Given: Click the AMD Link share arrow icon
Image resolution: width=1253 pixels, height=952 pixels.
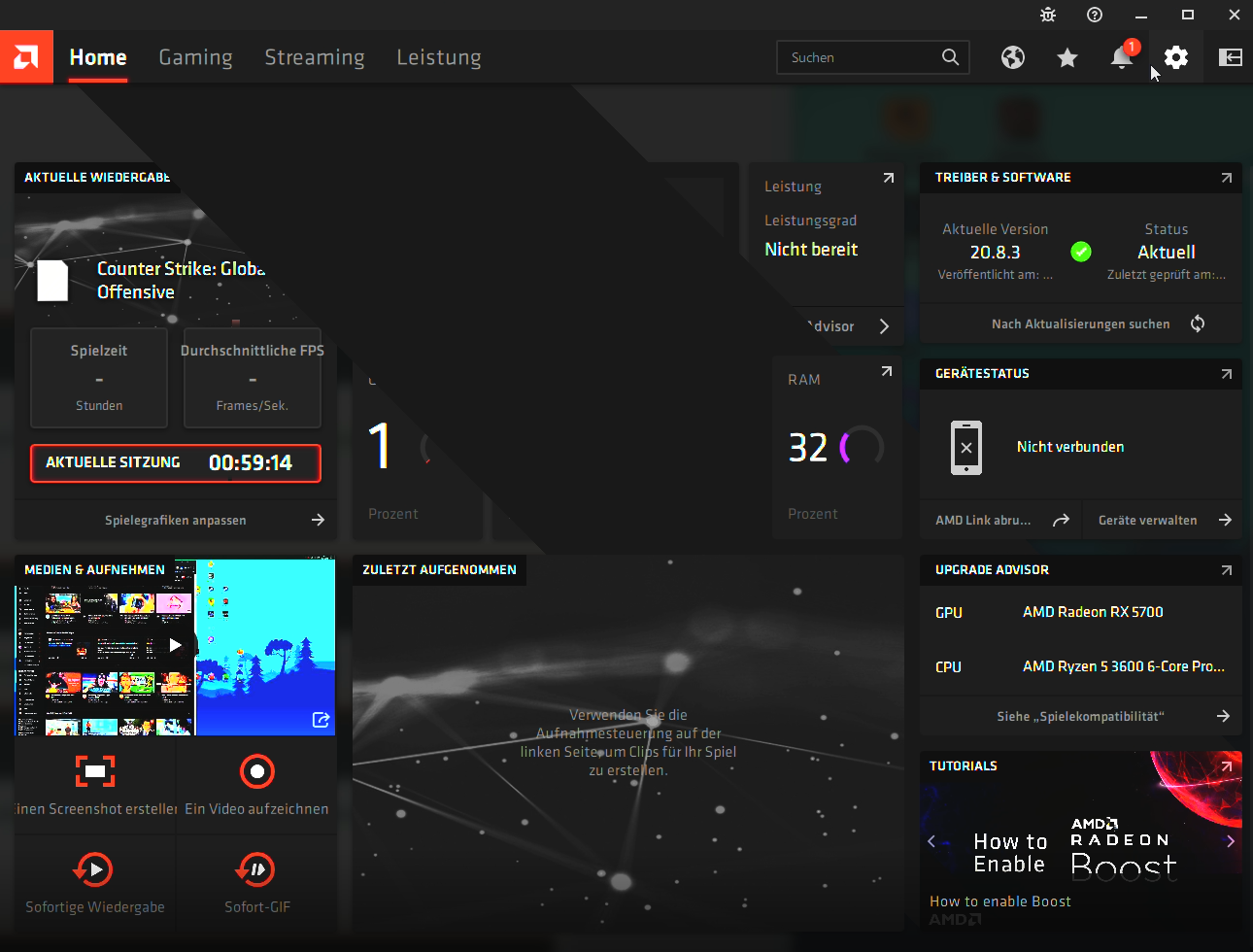Looking at the screenshot, I should (1061, 520).
